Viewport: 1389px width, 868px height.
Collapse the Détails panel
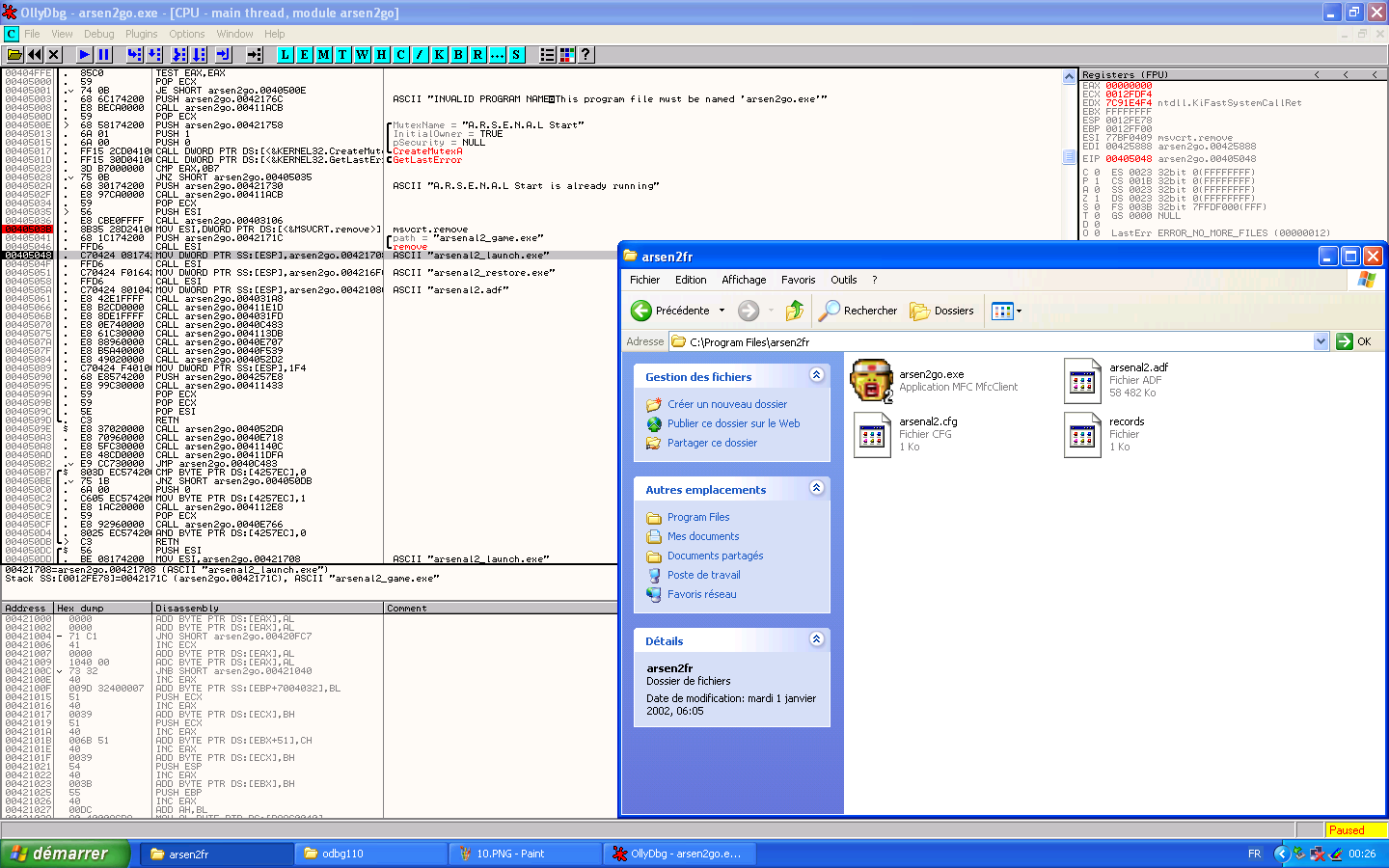click(816, 639)
